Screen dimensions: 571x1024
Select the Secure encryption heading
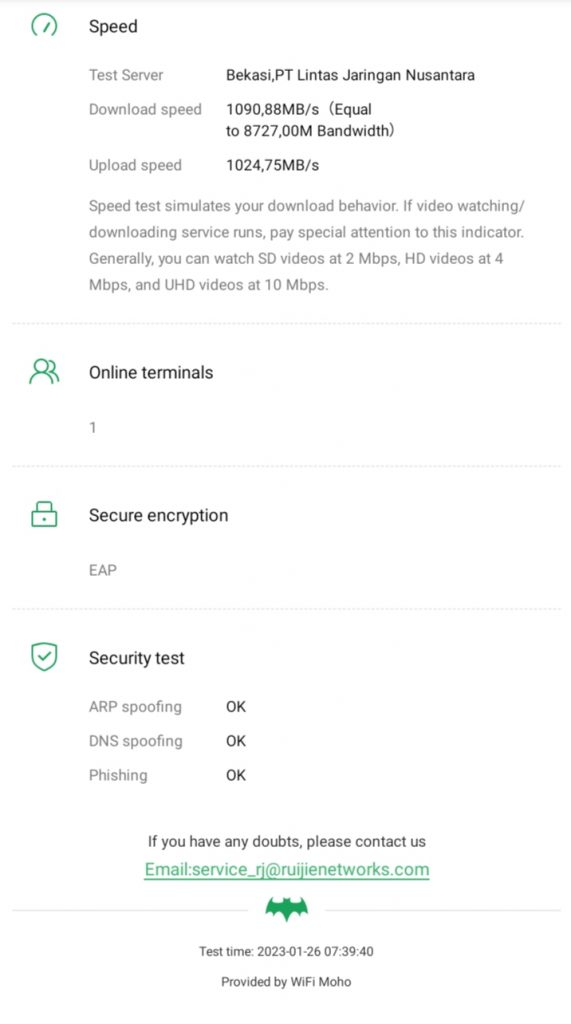coord(159,515)
